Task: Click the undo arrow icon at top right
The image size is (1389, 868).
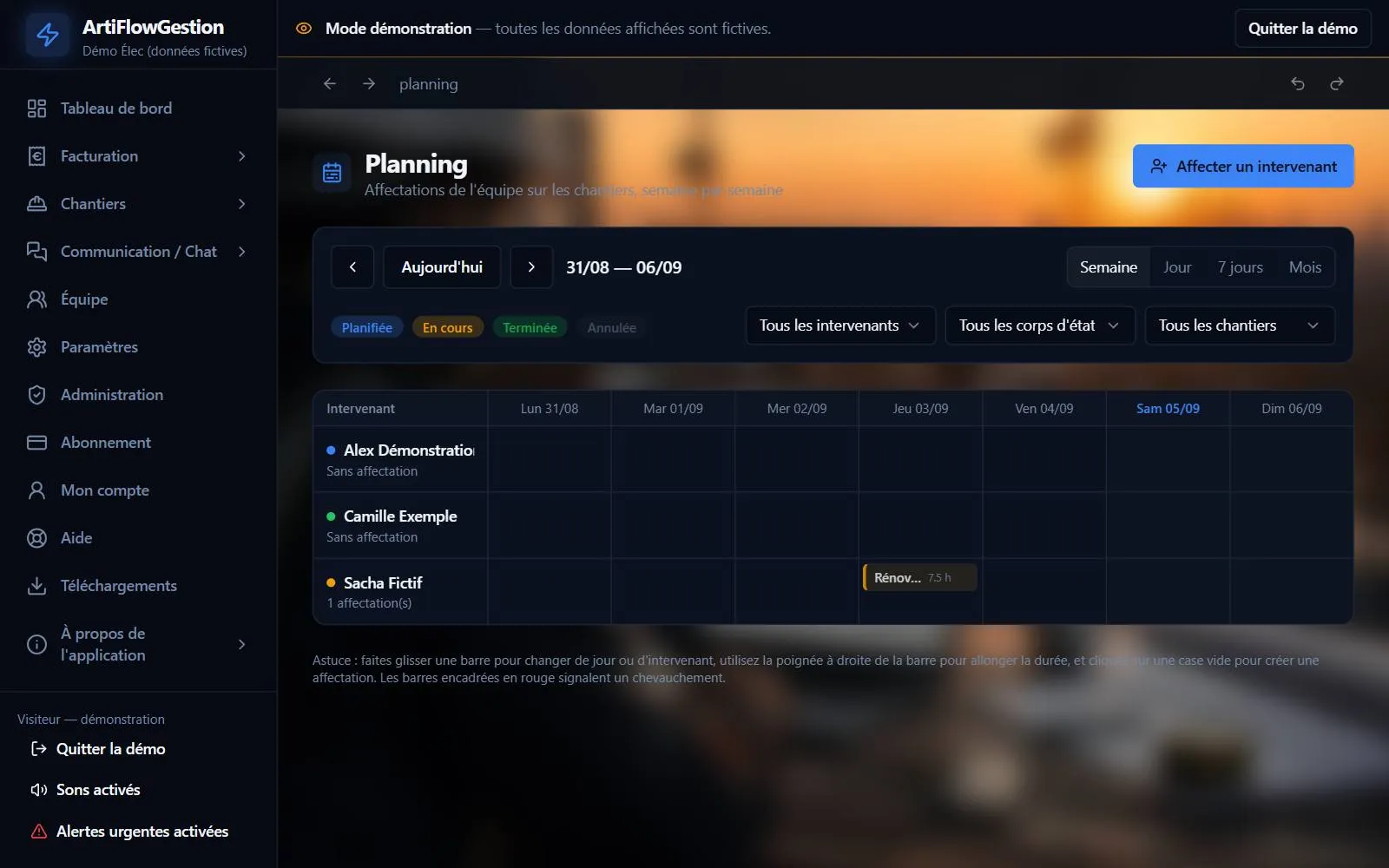Action: (x=1298, y=83)
